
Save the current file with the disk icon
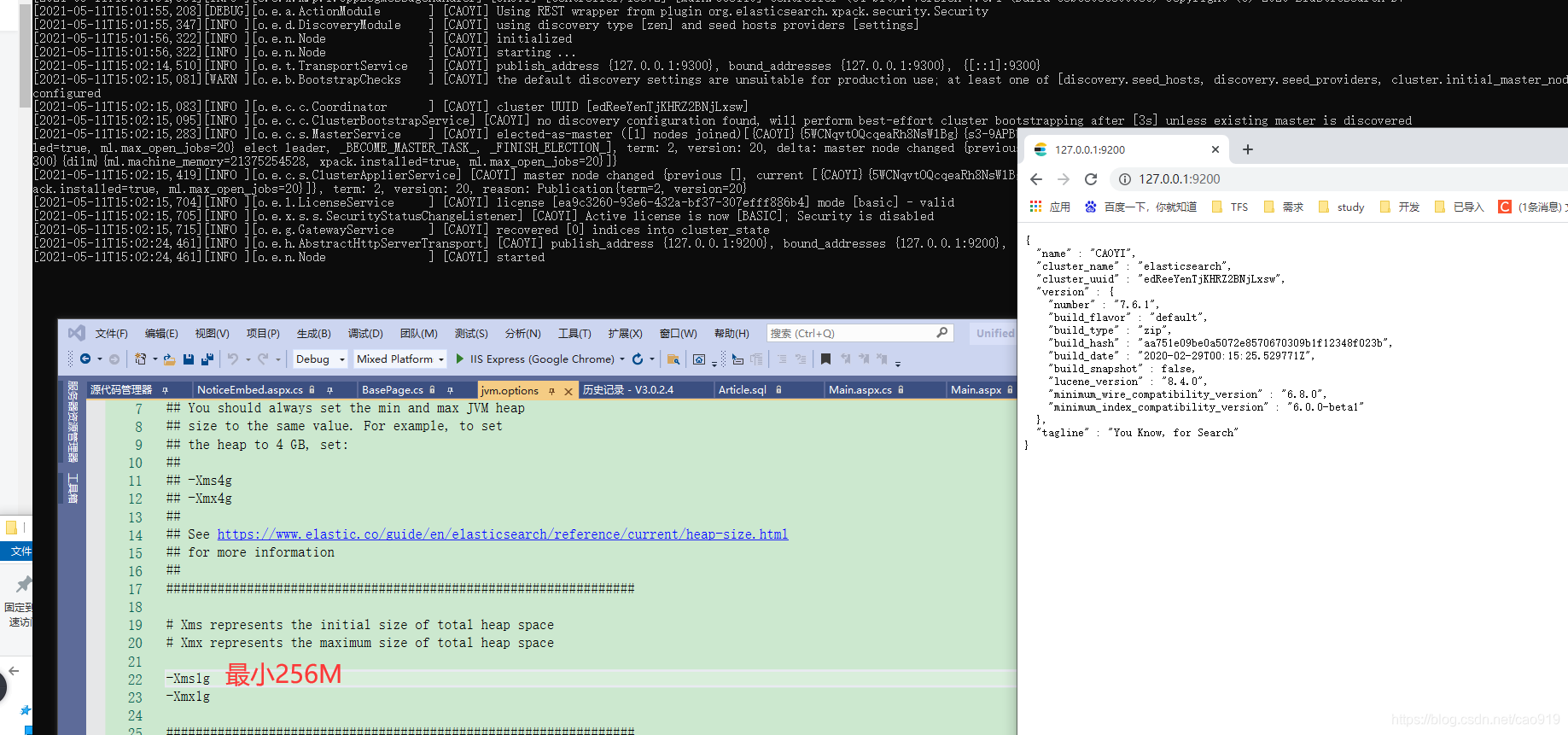click(x=189, y=359)
